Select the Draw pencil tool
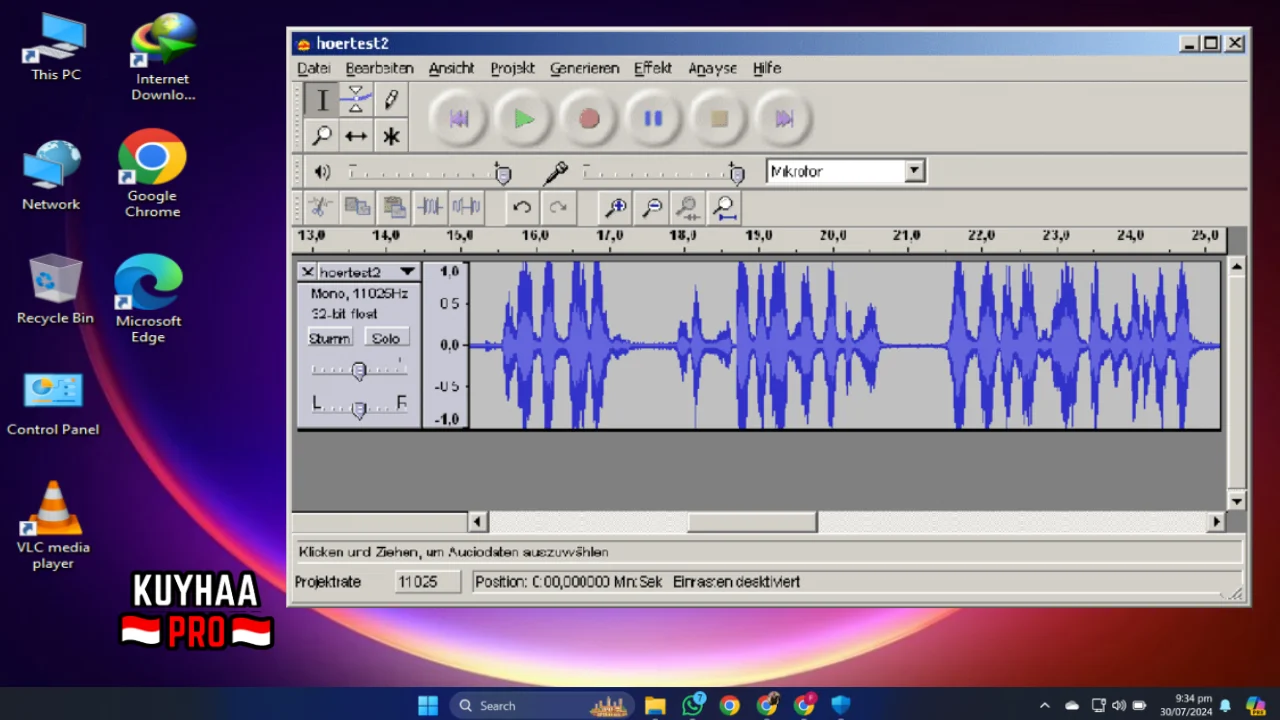The image size is (1280, 720). coord(391,100)
